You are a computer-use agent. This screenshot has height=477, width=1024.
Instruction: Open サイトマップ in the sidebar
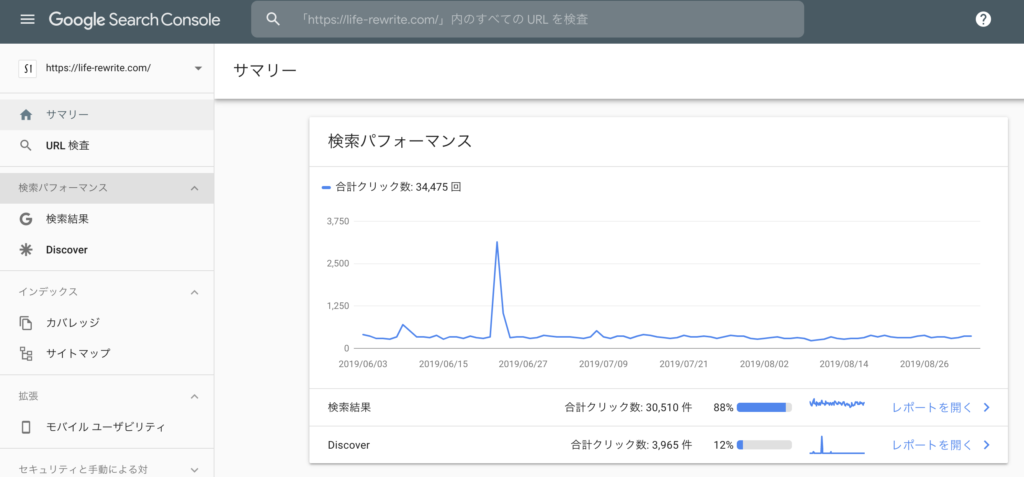(107, 354)
